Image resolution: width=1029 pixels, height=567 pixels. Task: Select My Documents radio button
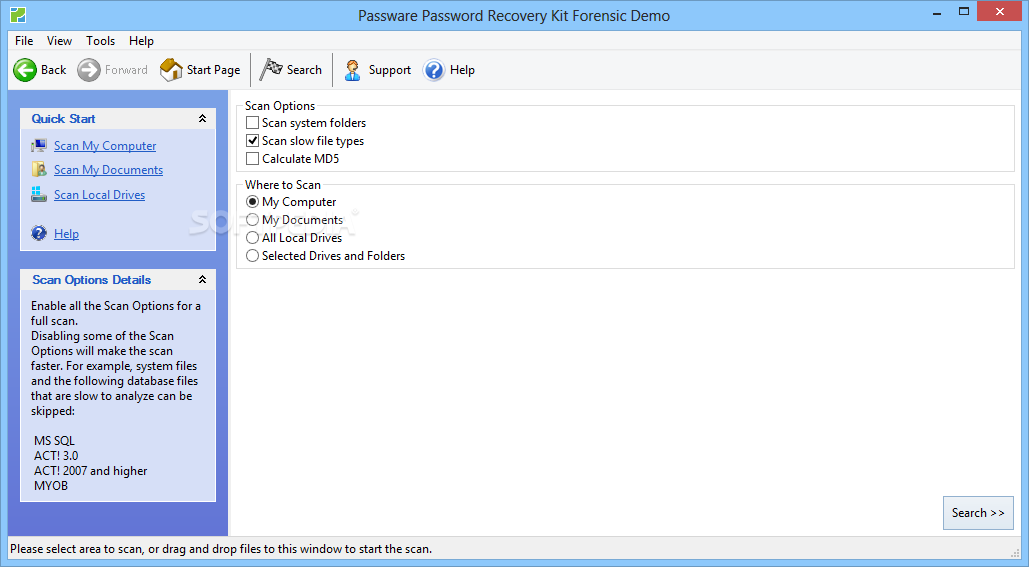coord(252,220)
